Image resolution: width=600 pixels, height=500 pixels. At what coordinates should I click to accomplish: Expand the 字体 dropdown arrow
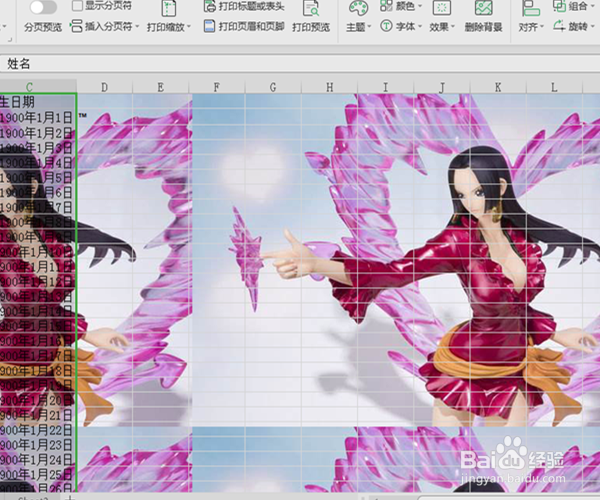(x=420, y=27)
